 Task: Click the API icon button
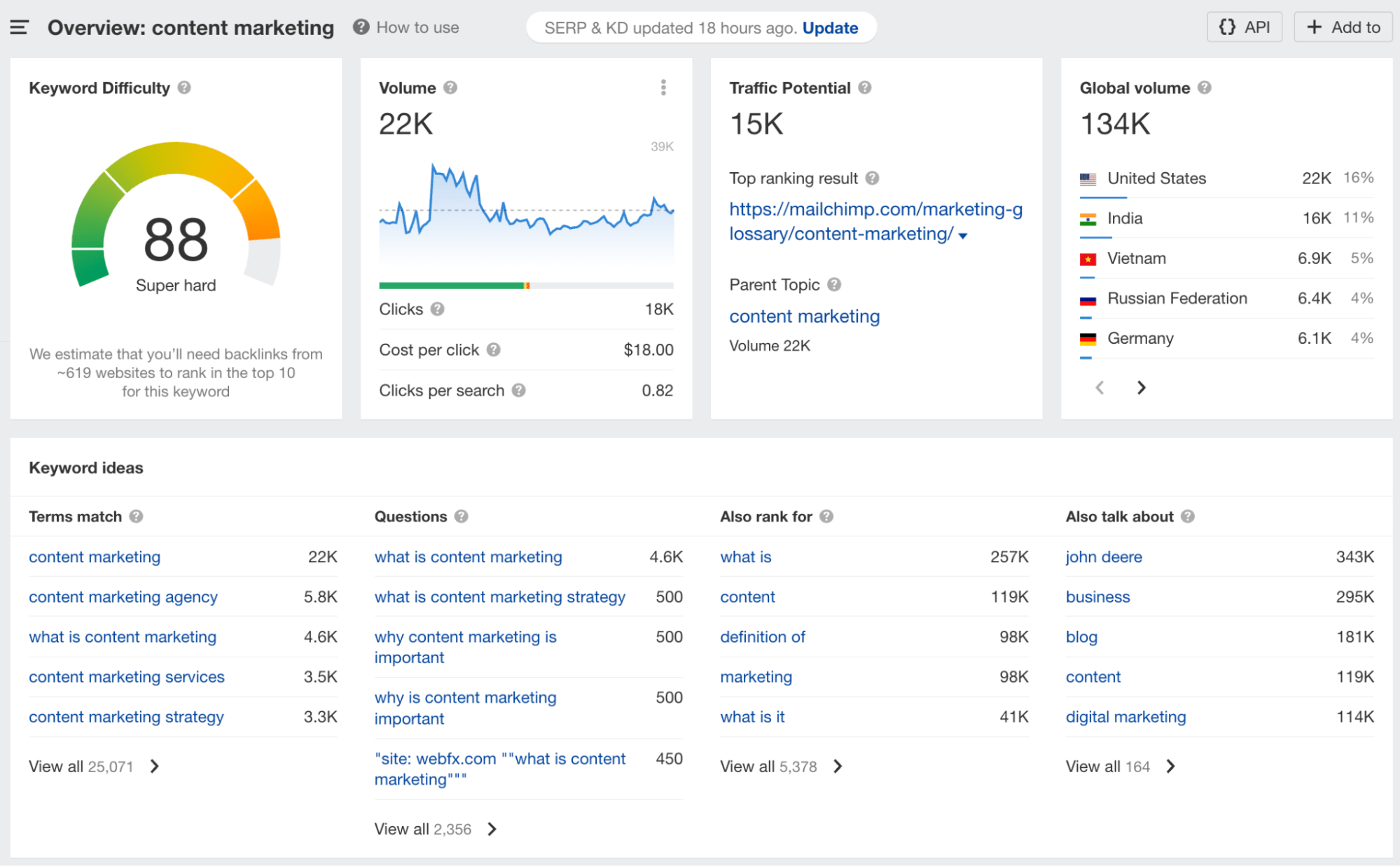(1243, 28)
